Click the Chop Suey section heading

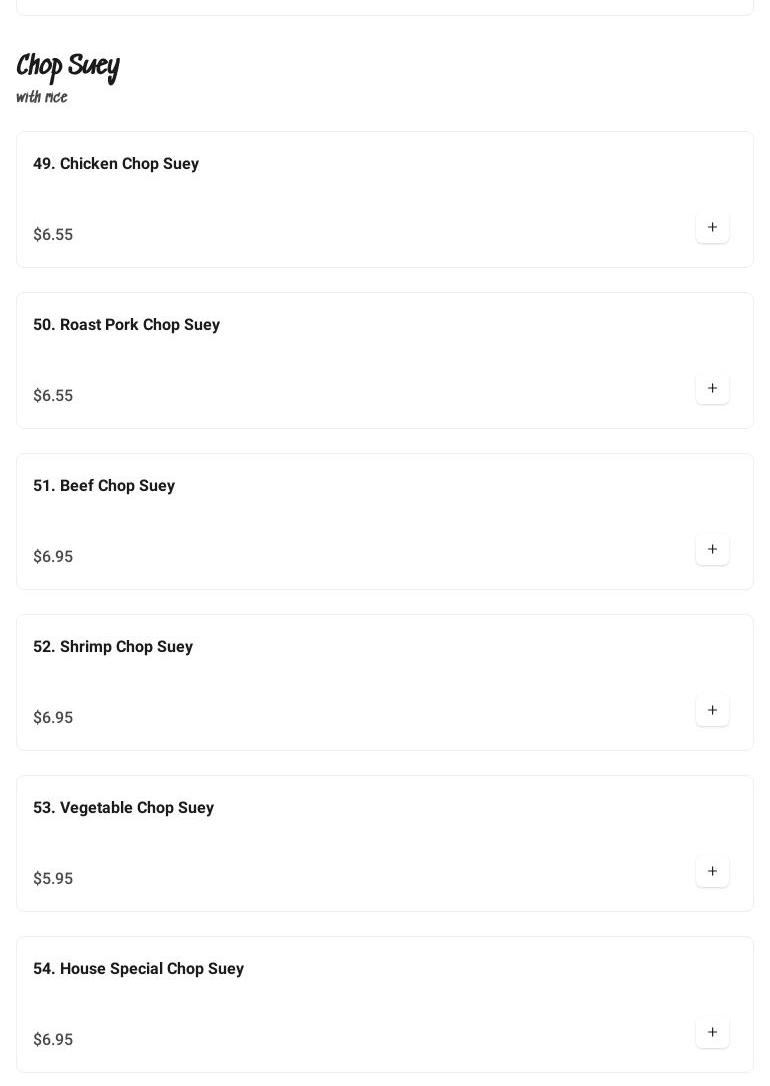pyautogui.click(x=68, y=67)
